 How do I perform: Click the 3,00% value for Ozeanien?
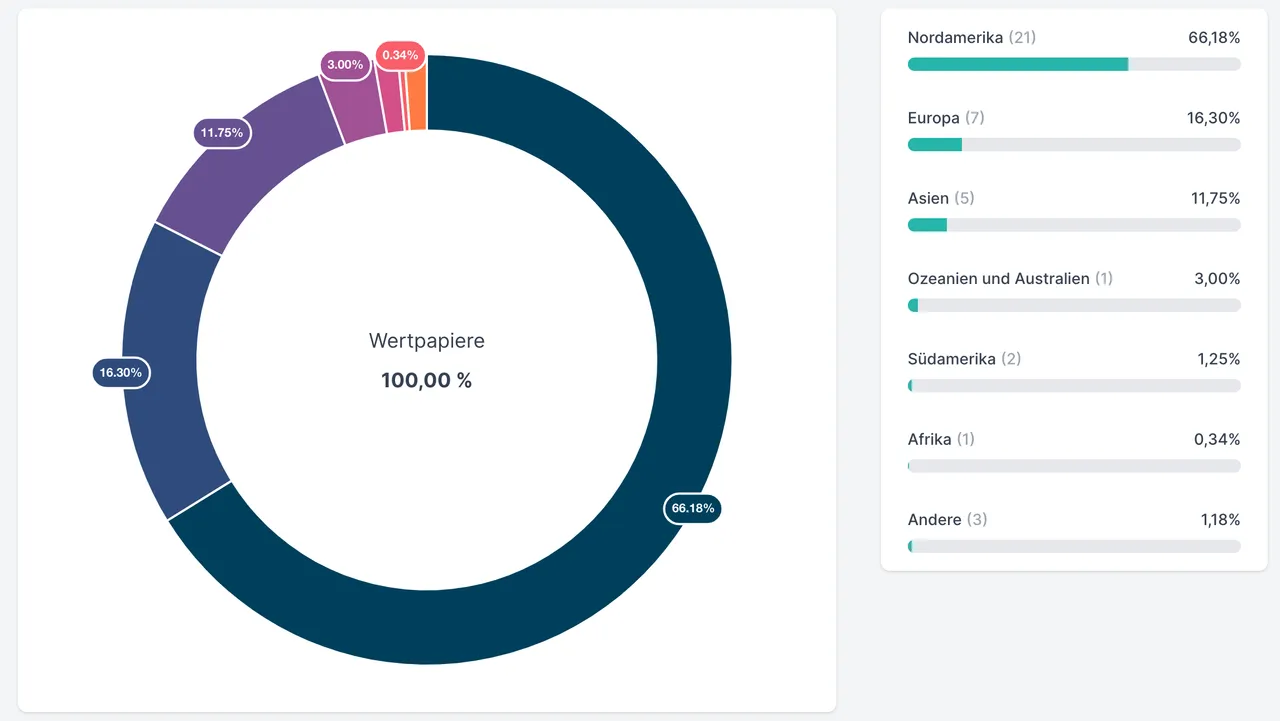click(x=1217, y=278)
